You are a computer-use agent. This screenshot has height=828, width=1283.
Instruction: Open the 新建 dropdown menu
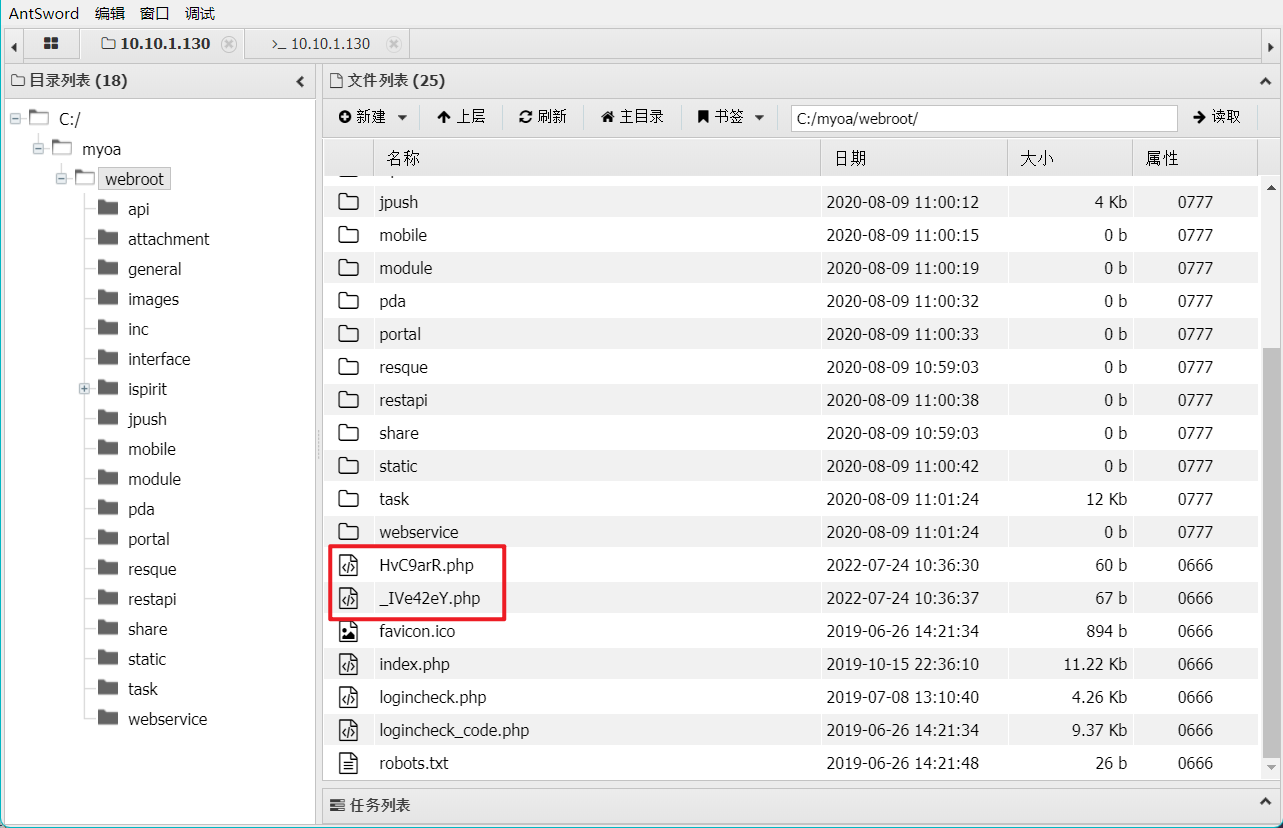[373, 117]
